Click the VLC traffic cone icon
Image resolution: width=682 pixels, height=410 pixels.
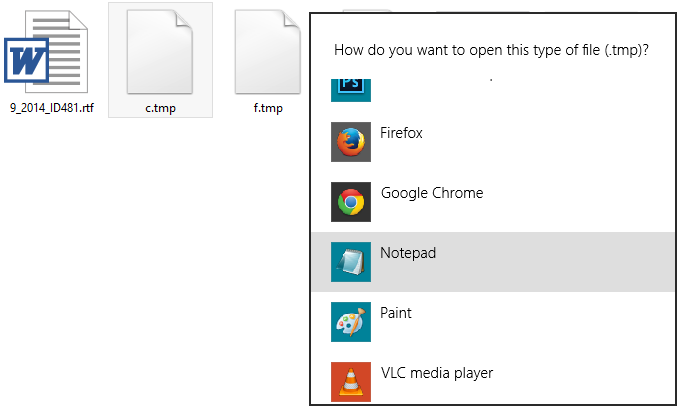pos(351,382)
